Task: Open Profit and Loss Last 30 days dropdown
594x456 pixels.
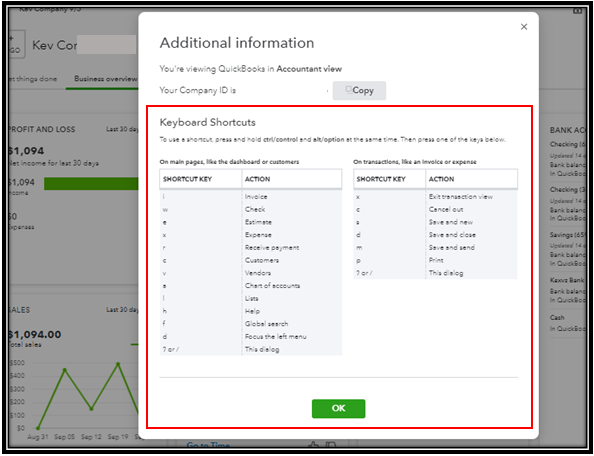Action: click(x=122, y=129)
